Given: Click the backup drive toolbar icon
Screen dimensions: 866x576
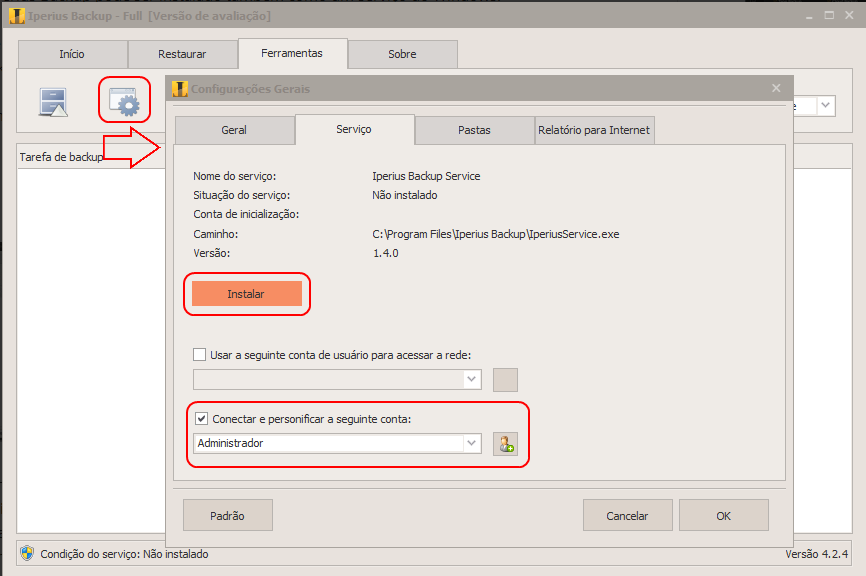Looking at the screenshot, I should 53,102.
